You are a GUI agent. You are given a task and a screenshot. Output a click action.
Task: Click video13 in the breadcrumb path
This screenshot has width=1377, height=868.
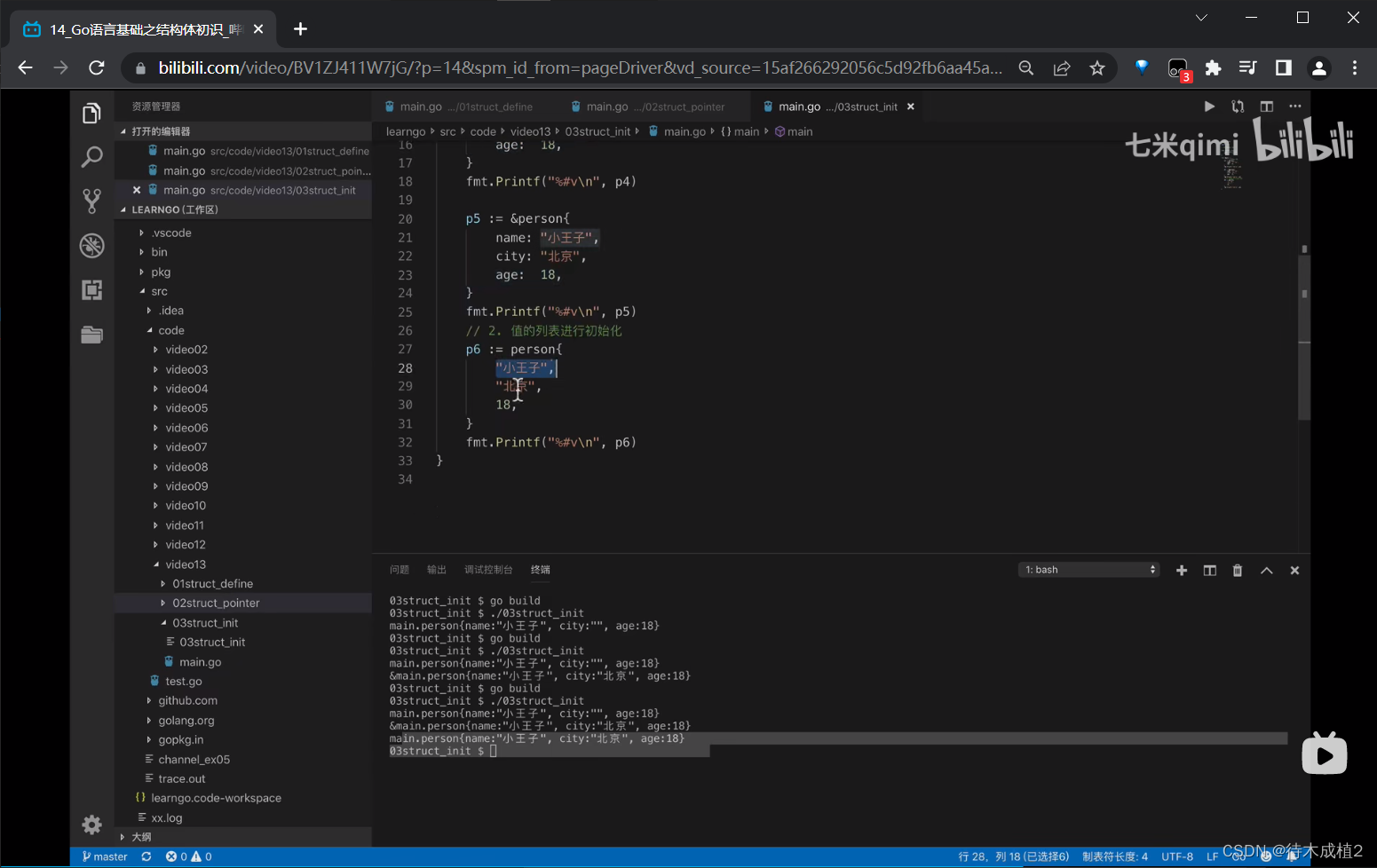(x=530, y=131)
